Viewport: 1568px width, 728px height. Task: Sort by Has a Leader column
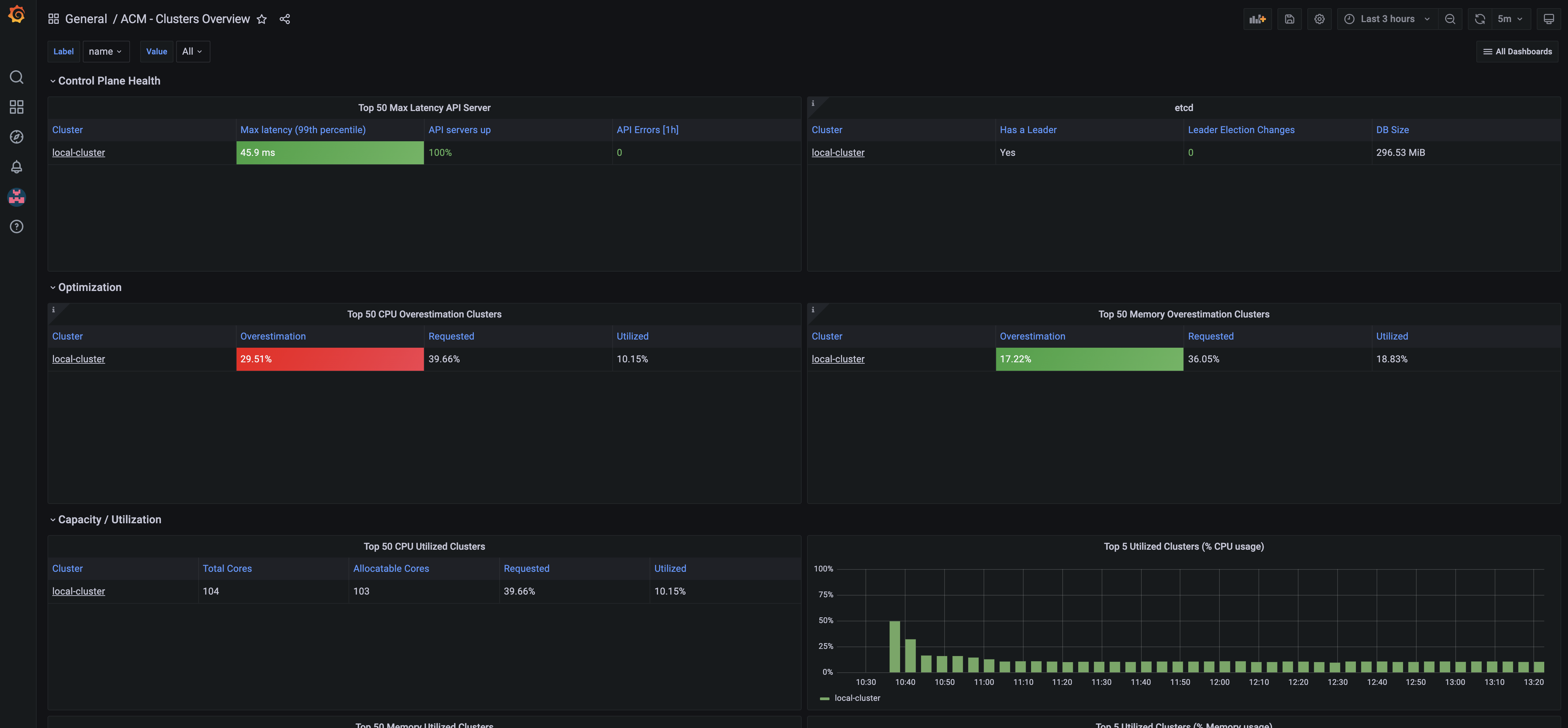coord(1027,130)
